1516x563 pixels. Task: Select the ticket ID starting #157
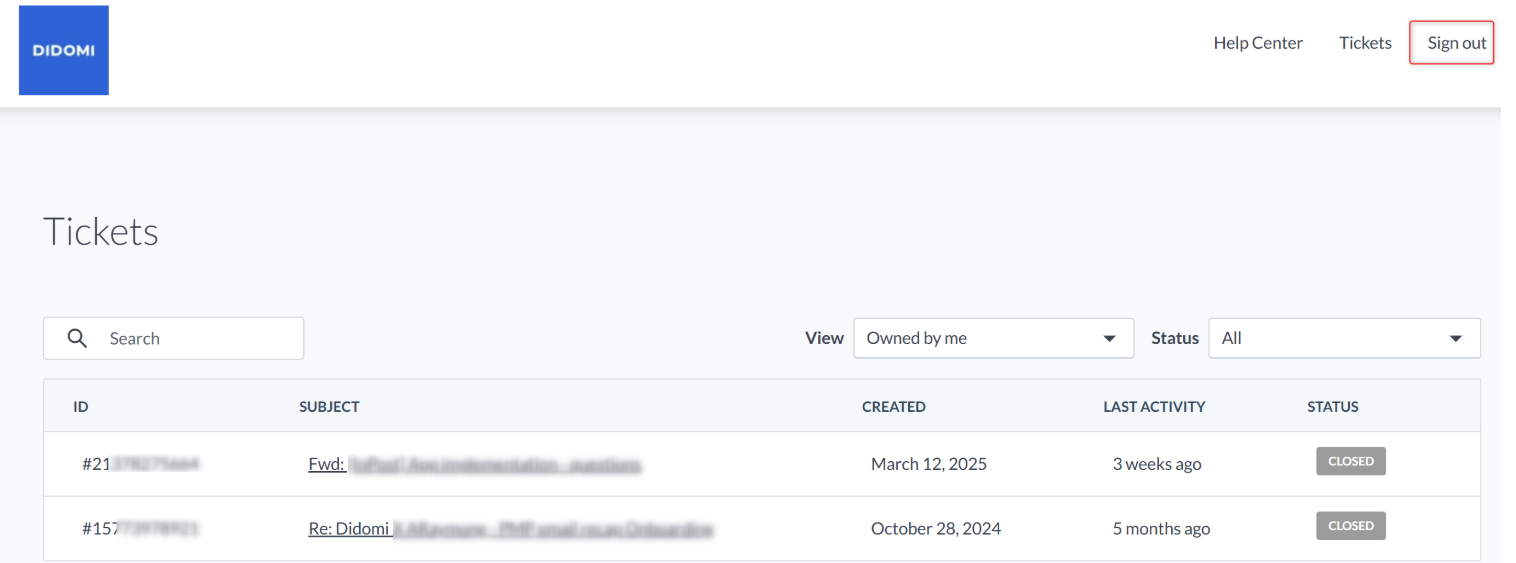(x=140, y=529)
